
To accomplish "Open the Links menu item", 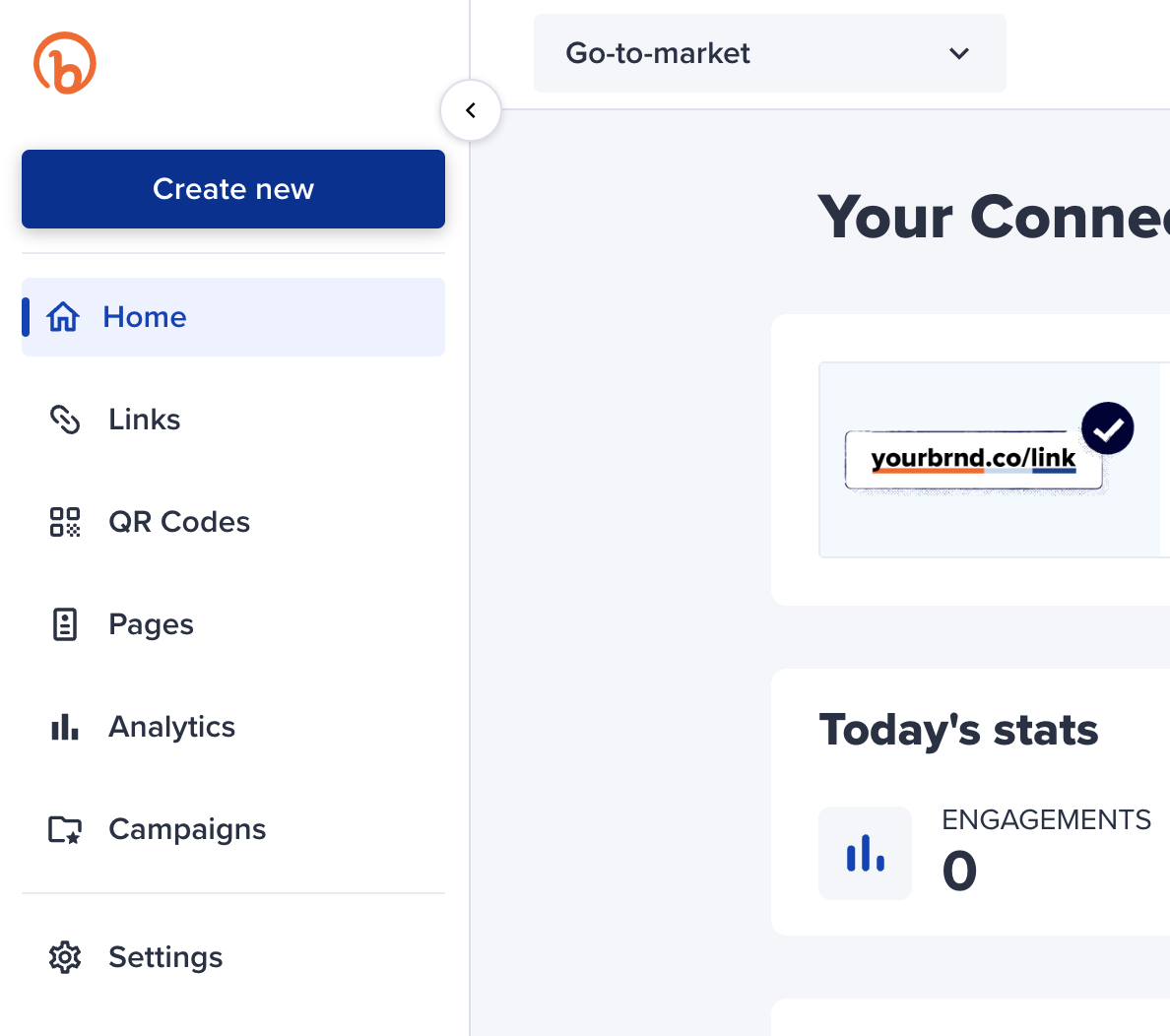I will click(x=232, y=420).
